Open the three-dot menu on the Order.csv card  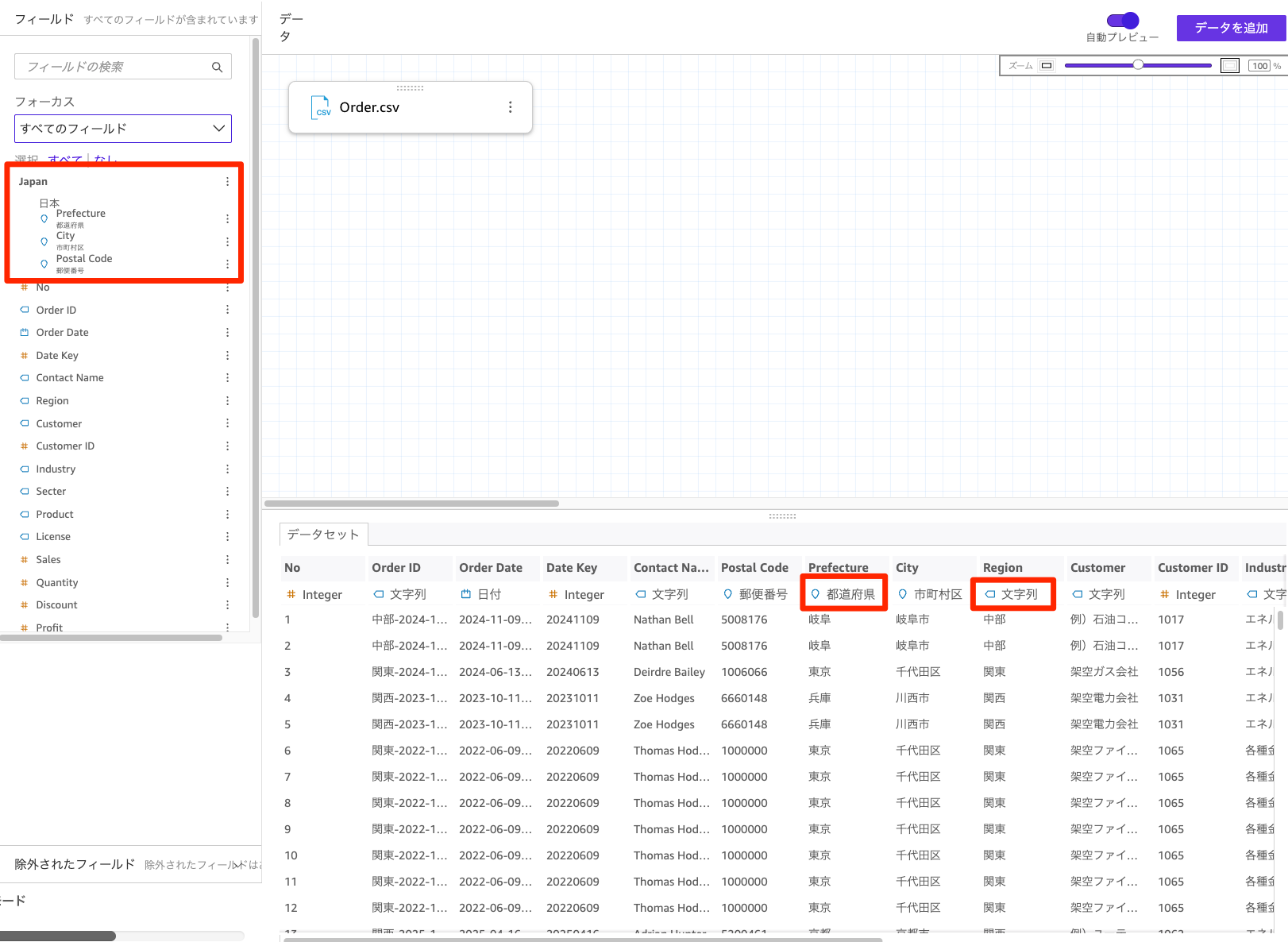(x=511, y=106)
